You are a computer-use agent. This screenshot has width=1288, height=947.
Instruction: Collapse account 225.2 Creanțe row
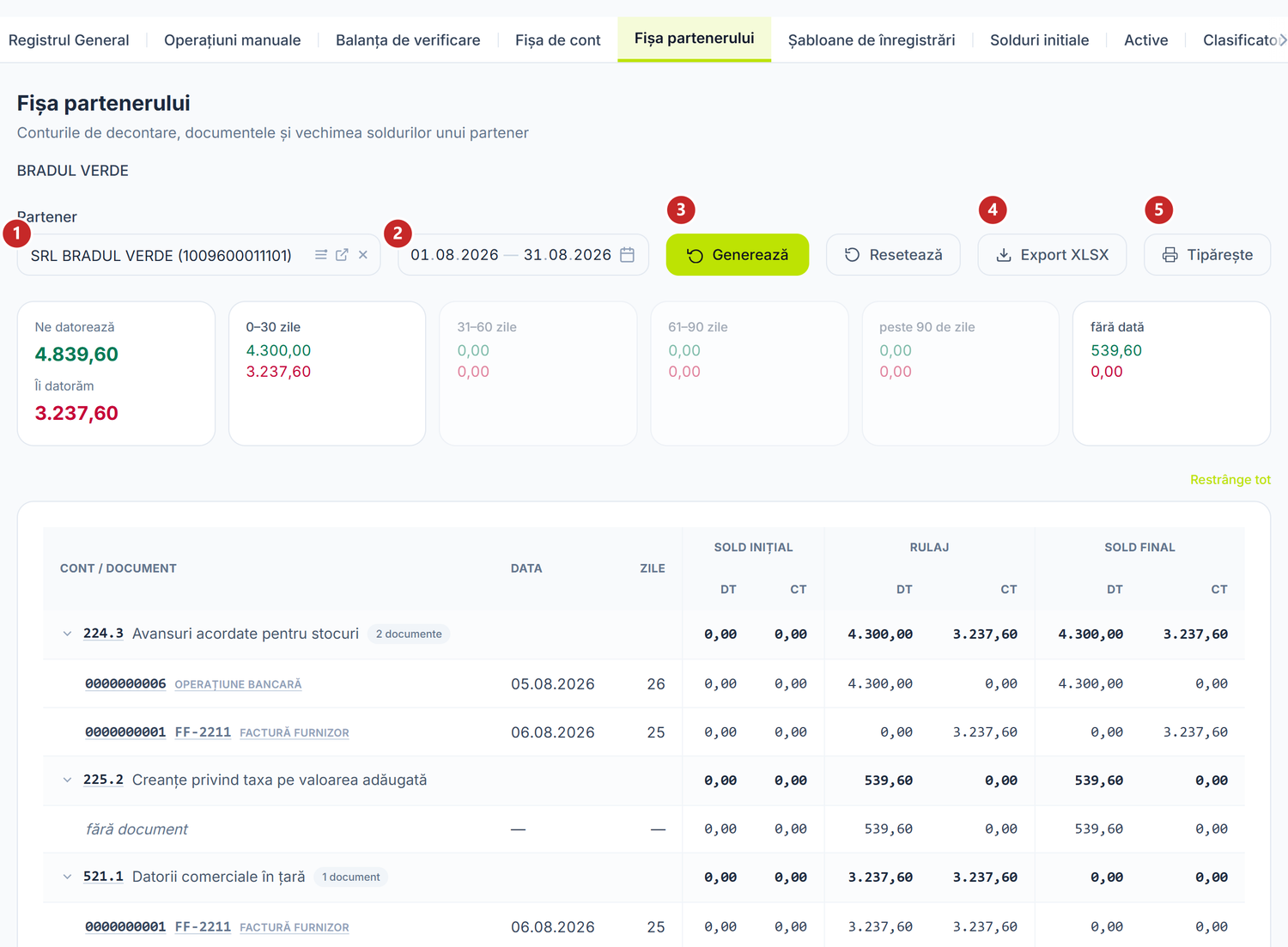coord(67,780)
